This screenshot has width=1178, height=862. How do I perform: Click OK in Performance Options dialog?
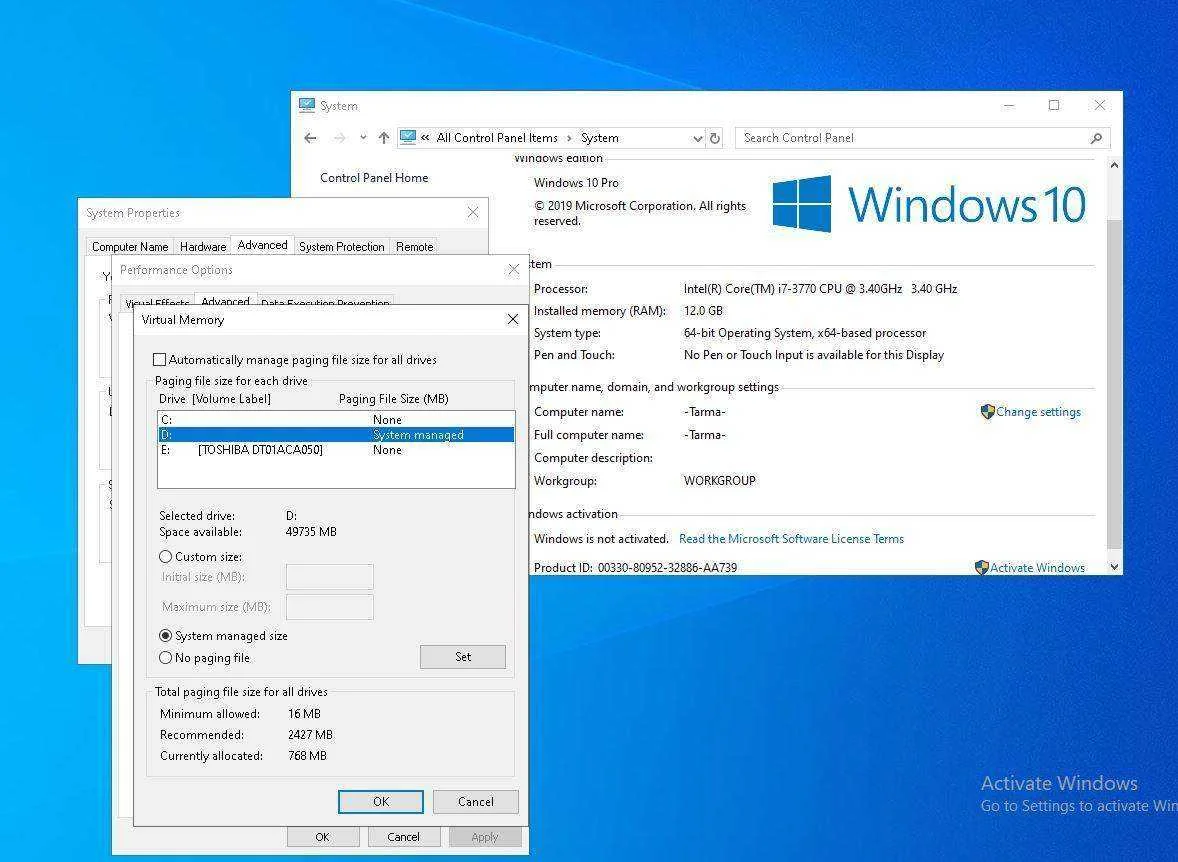point(322,836)
